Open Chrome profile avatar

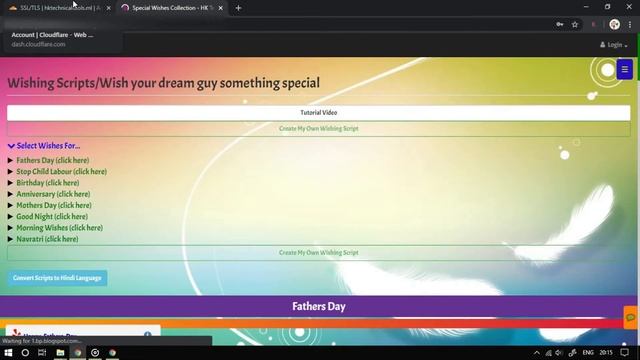614,24
